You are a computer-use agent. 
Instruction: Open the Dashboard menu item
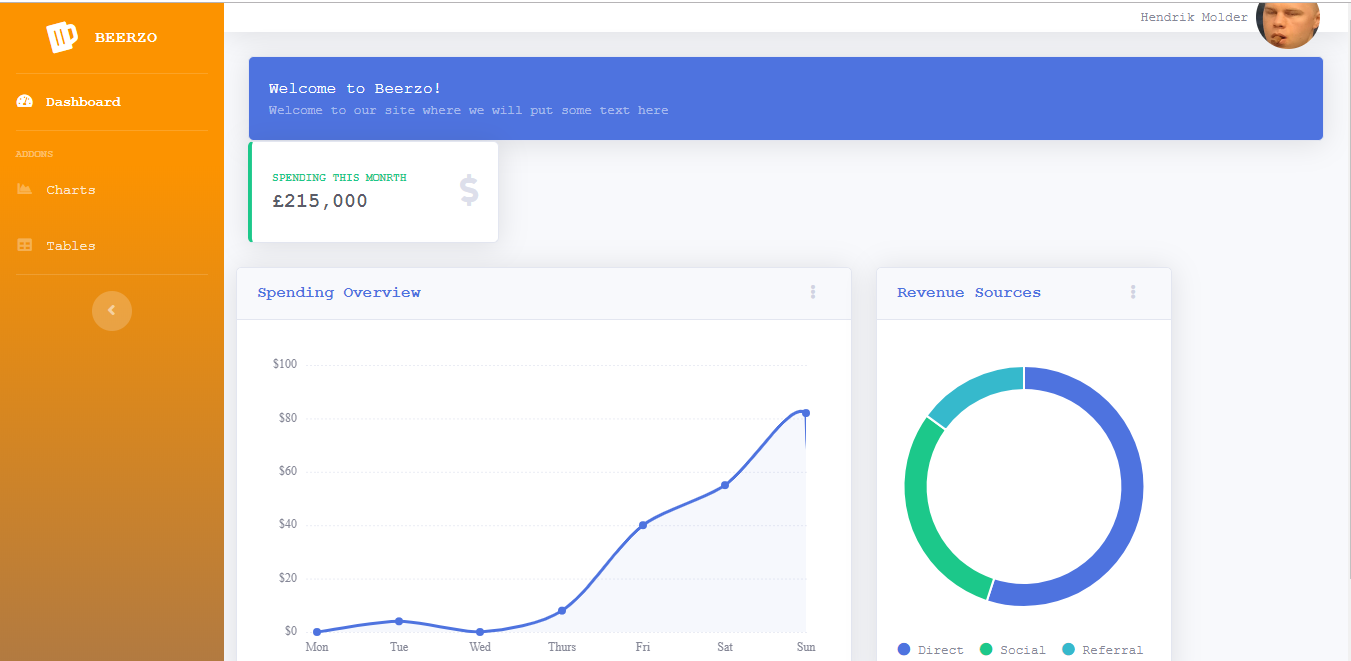point(112,102)
